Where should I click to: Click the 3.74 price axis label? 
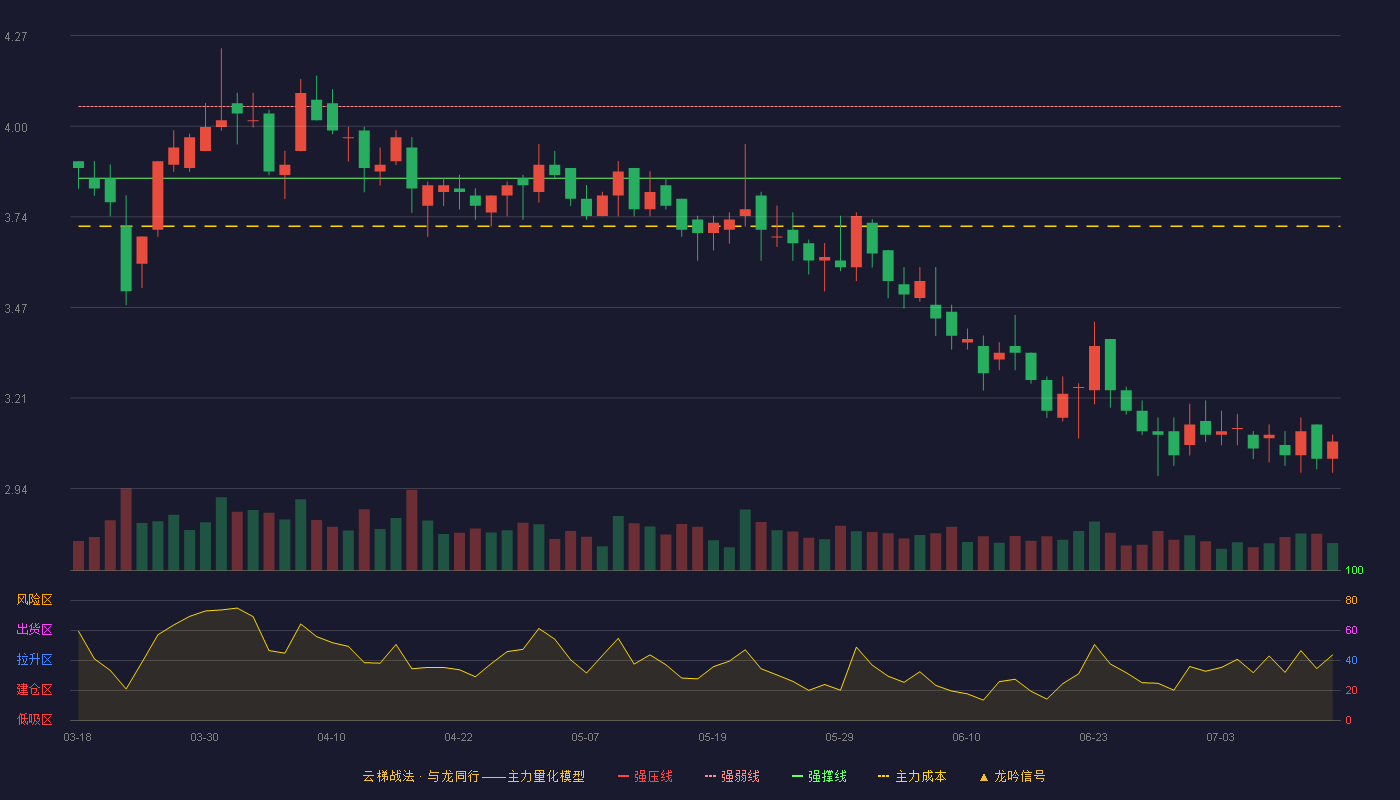[x=16, y=218]
